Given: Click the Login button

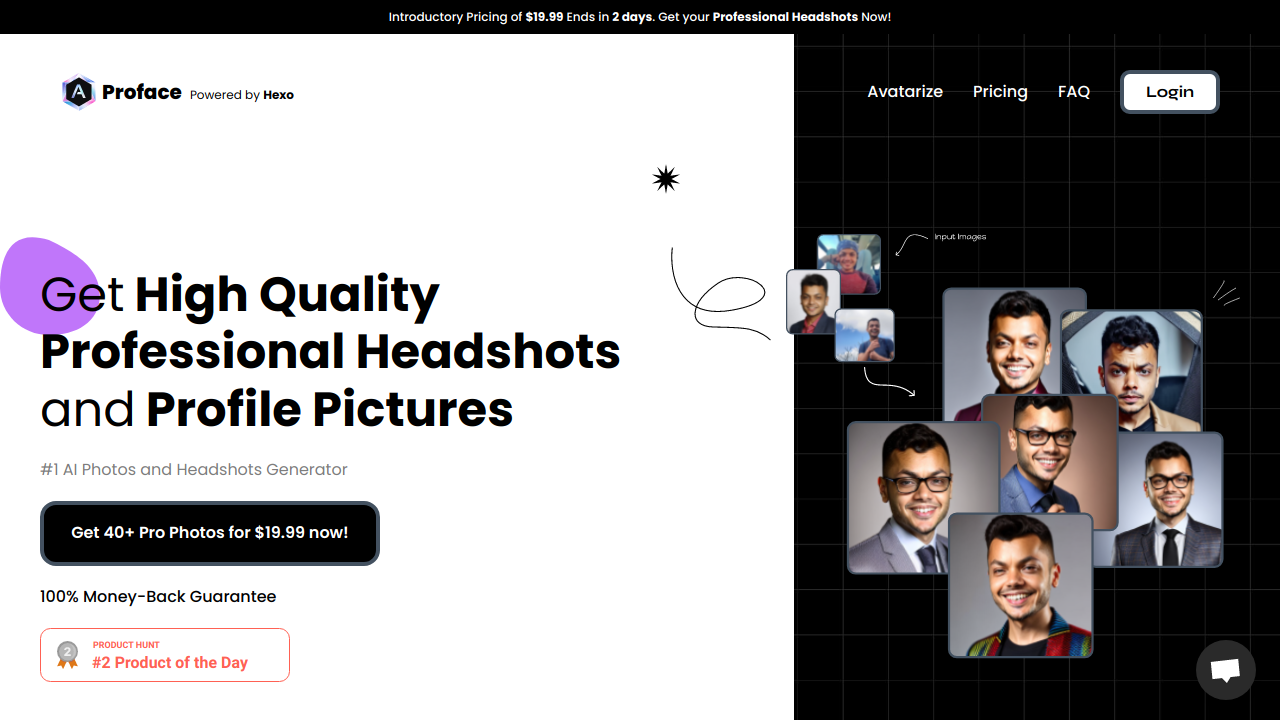Looking at the screenshot, I should (1170, 92).
